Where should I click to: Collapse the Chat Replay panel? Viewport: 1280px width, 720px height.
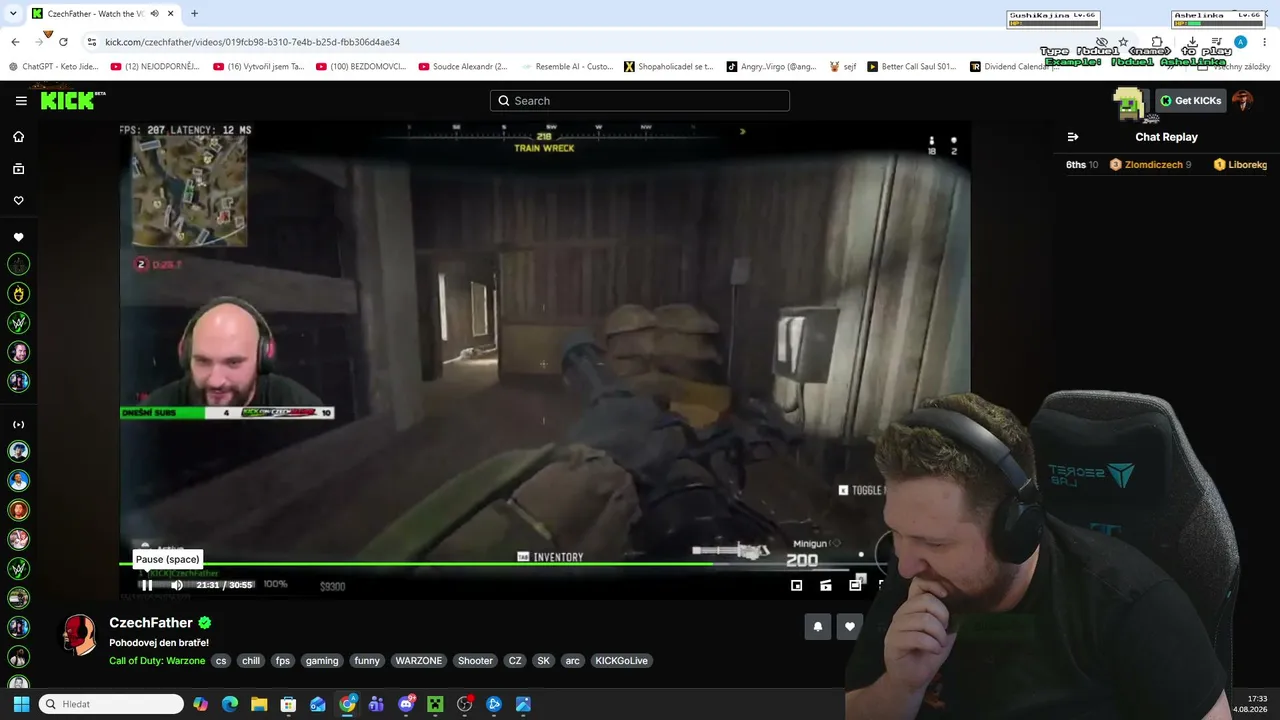point(1073,137)
